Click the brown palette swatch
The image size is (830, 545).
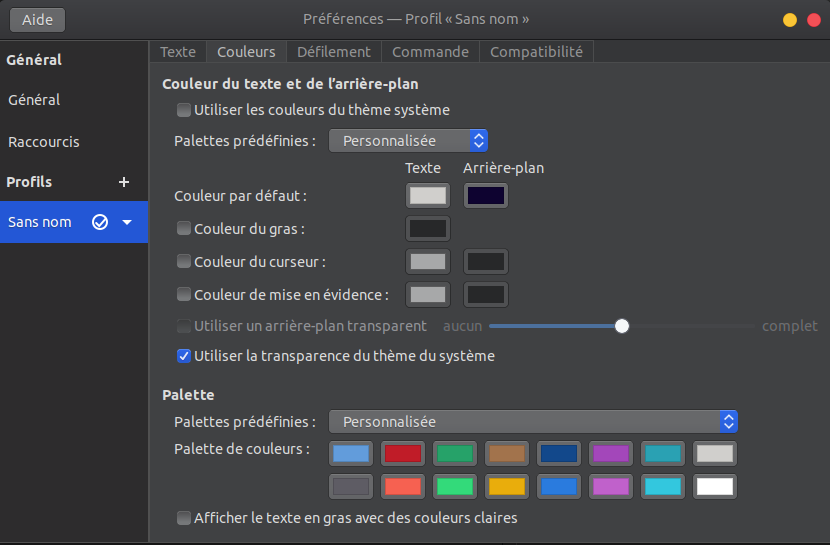pyautogui.click(x=507, y=453)
